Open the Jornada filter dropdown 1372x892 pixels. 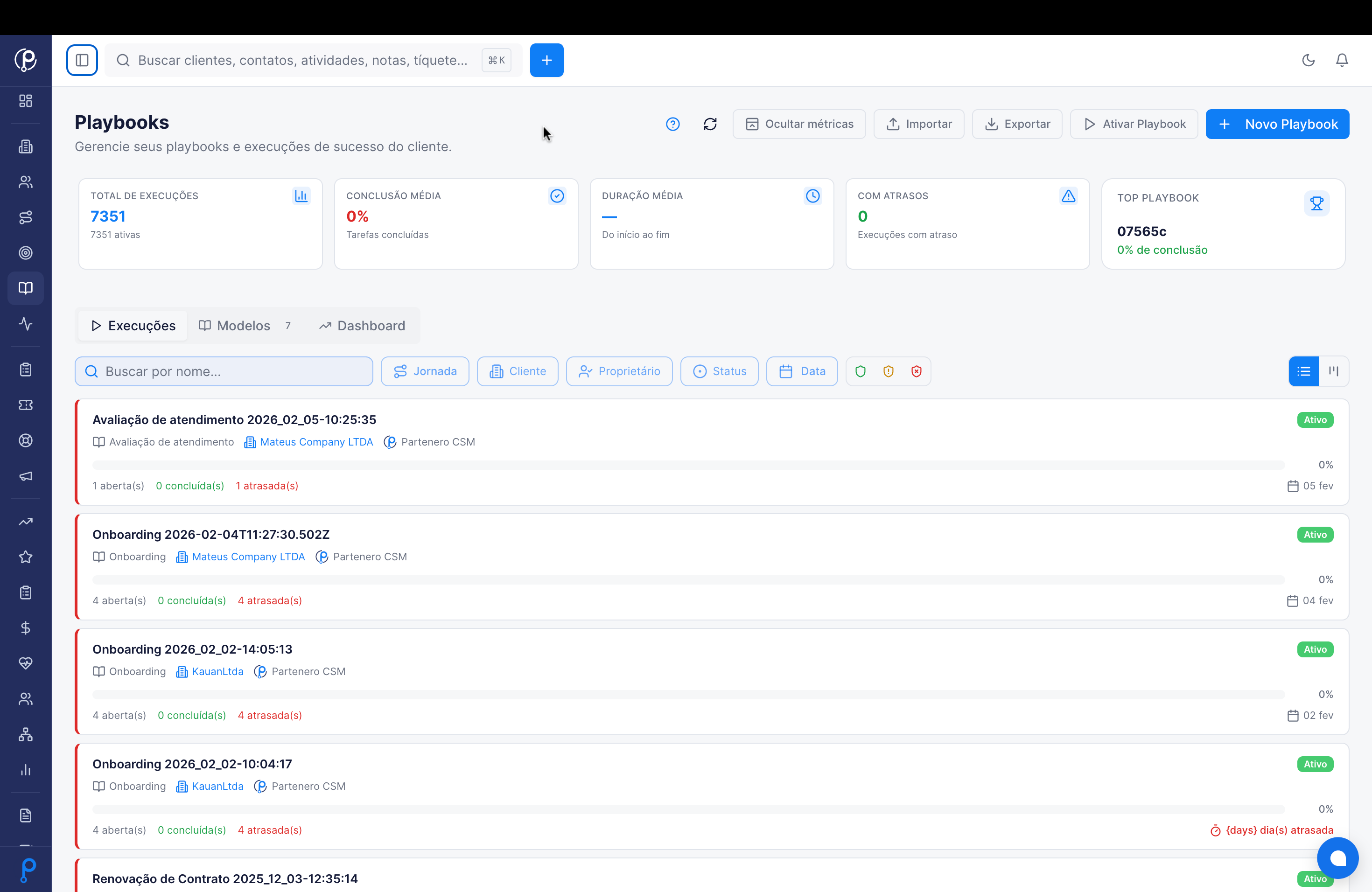pyautogui.click(x=425, y=371)
